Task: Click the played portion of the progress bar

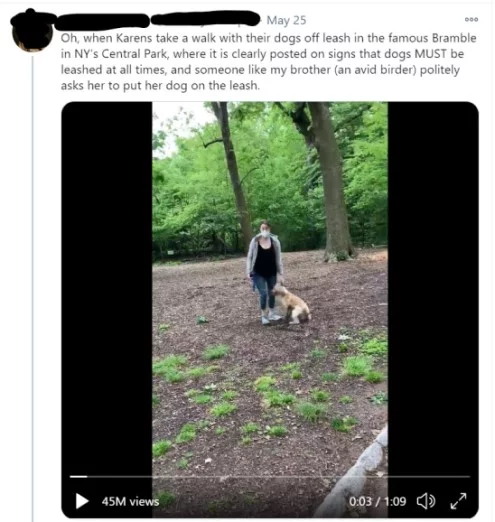Action: (78, 477)
